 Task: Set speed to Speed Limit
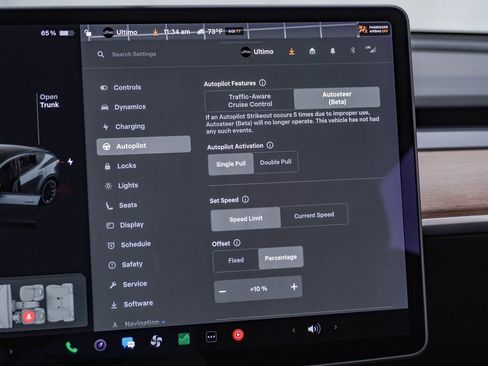(x=246, y=219)
